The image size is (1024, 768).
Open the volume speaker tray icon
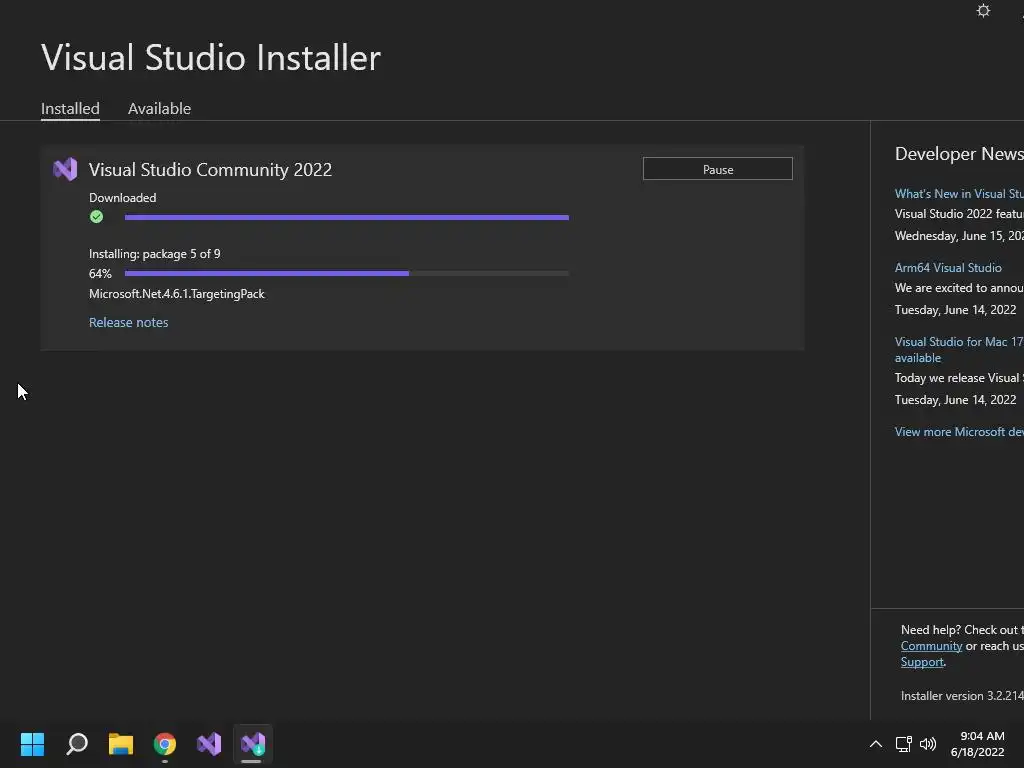pyautogui.click(x=927, y=744)
